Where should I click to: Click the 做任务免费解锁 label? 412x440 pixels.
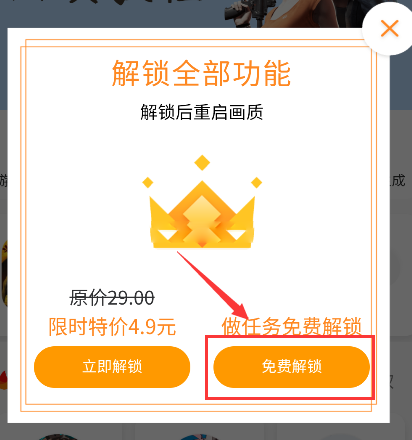click(292, 327)
